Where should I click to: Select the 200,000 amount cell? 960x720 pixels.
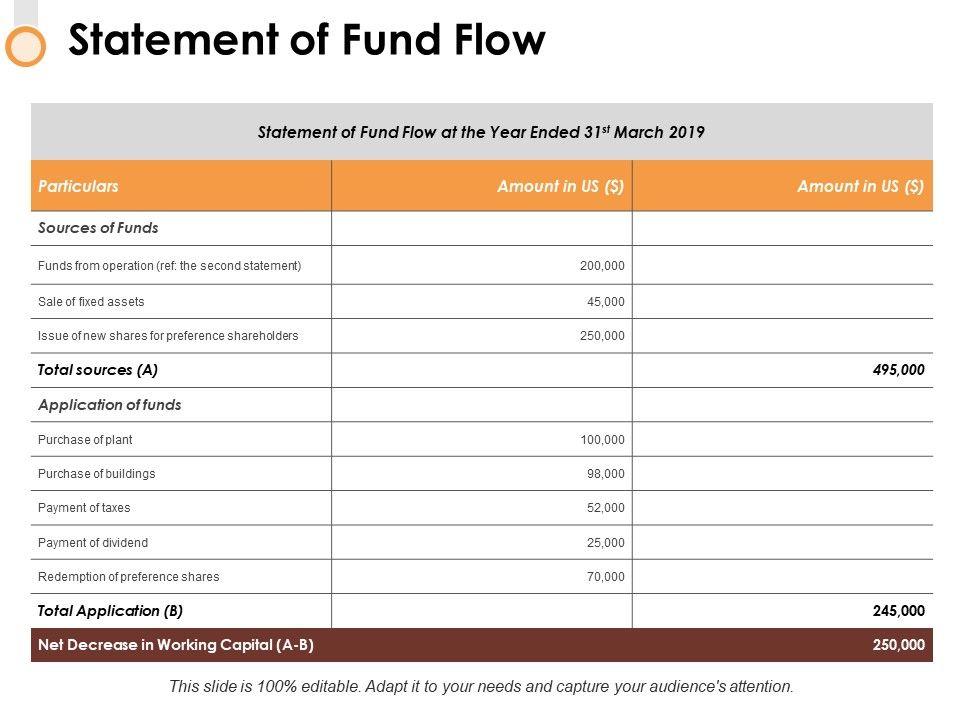tap(602, 266)
